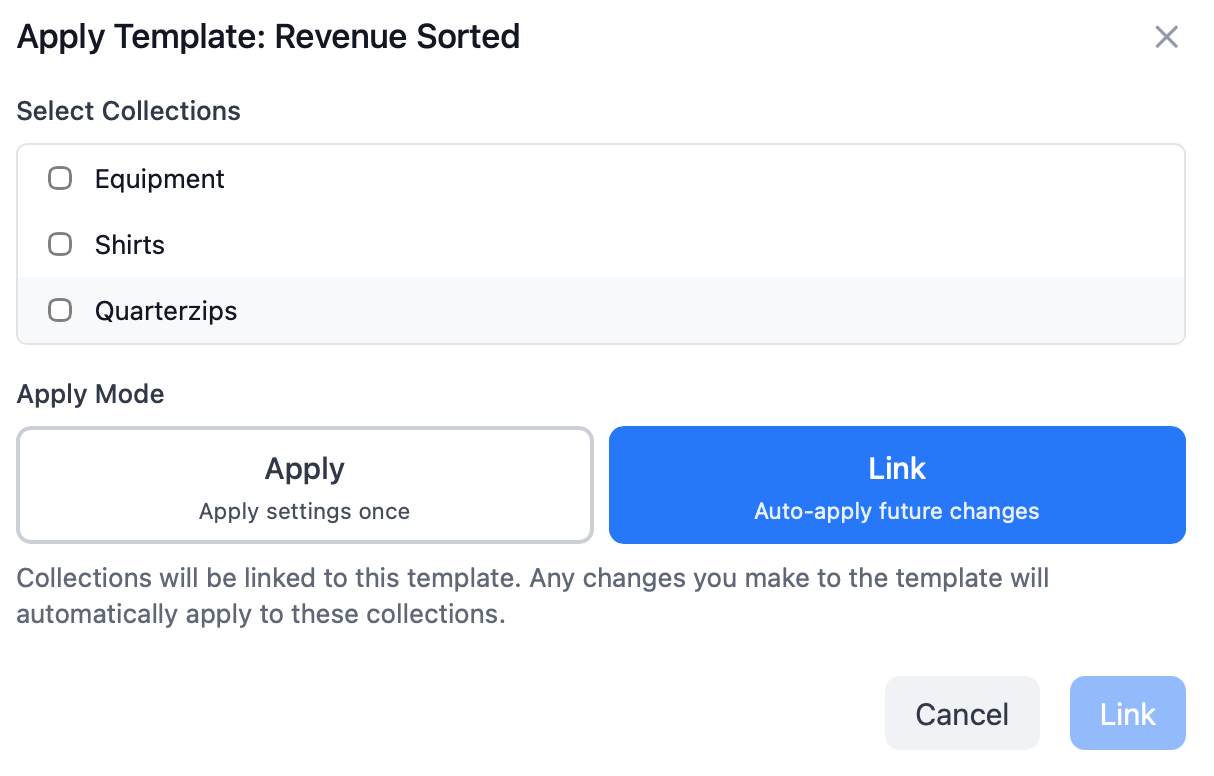The width and height of the screenshot is (1214, 776).
Task: Click the Apply Mode section heading
Action: coord(90,394)
